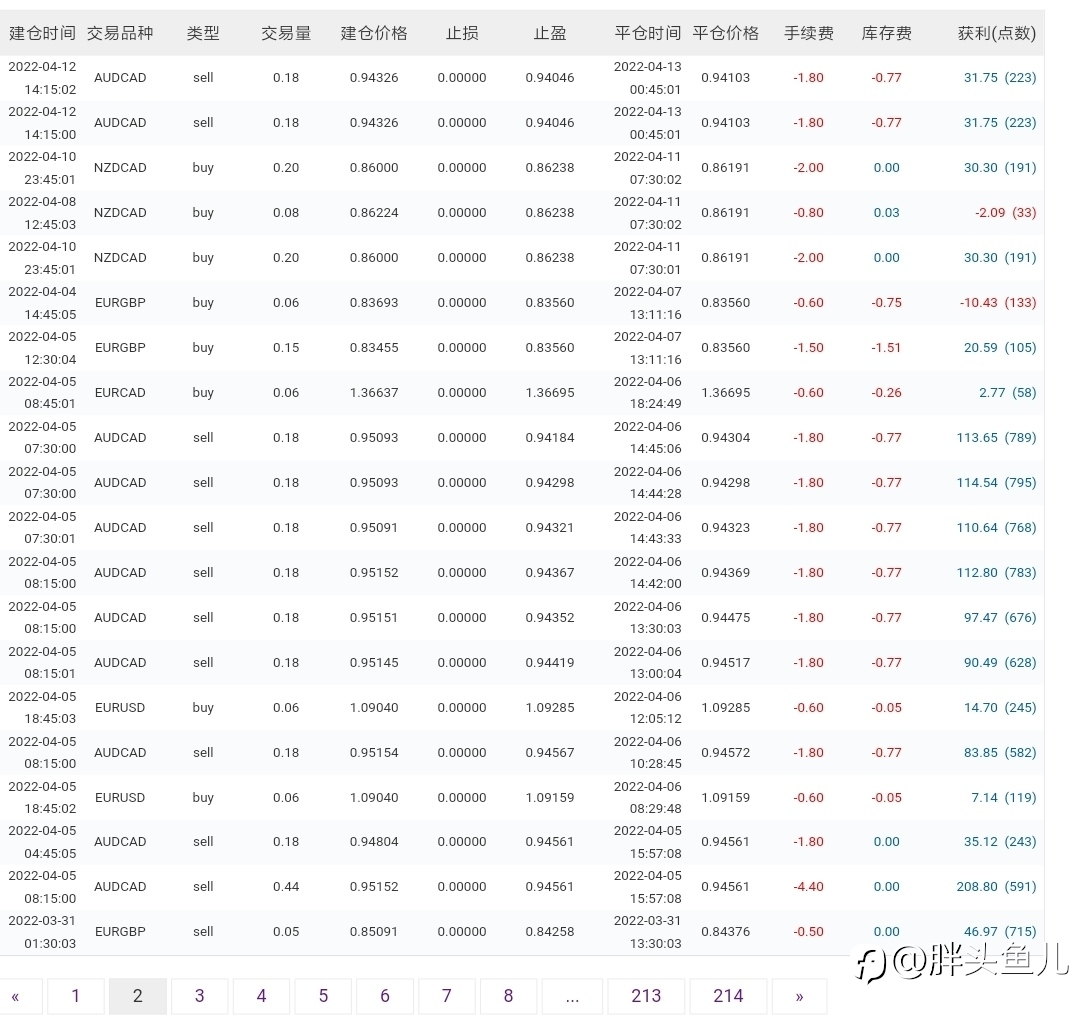
Task: Click open price 0.85091
Action: coord(374,931)
